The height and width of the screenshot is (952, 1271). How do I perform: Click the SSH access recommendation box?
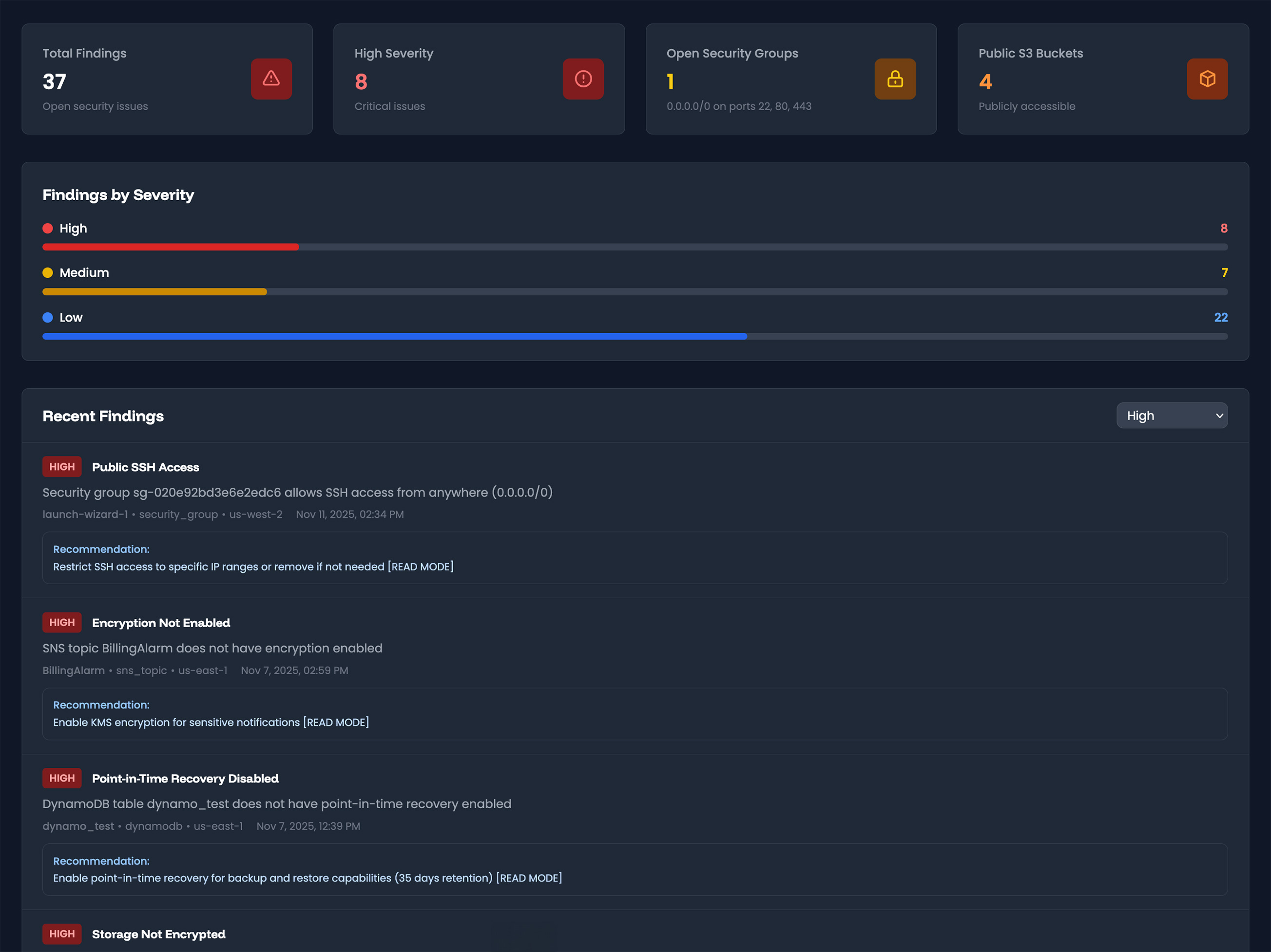coord(635,558)
